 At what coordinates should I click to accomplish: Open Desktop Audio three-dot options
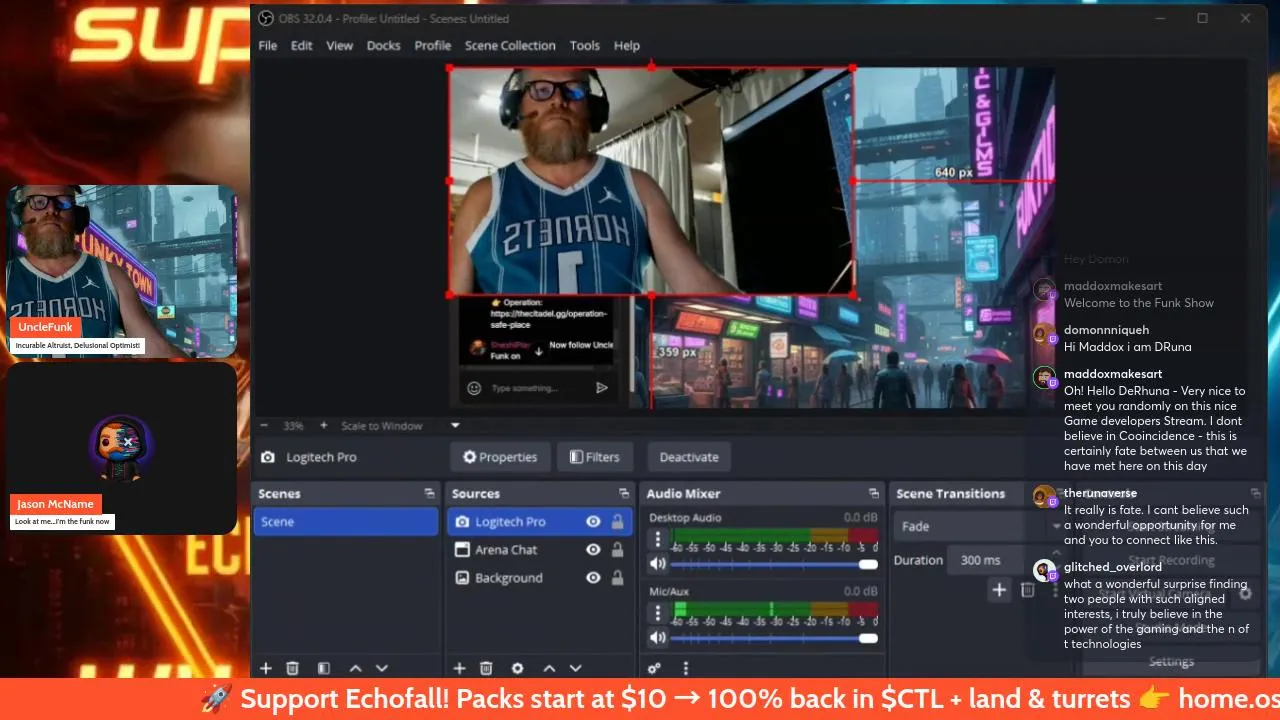(x=658, y=538)
